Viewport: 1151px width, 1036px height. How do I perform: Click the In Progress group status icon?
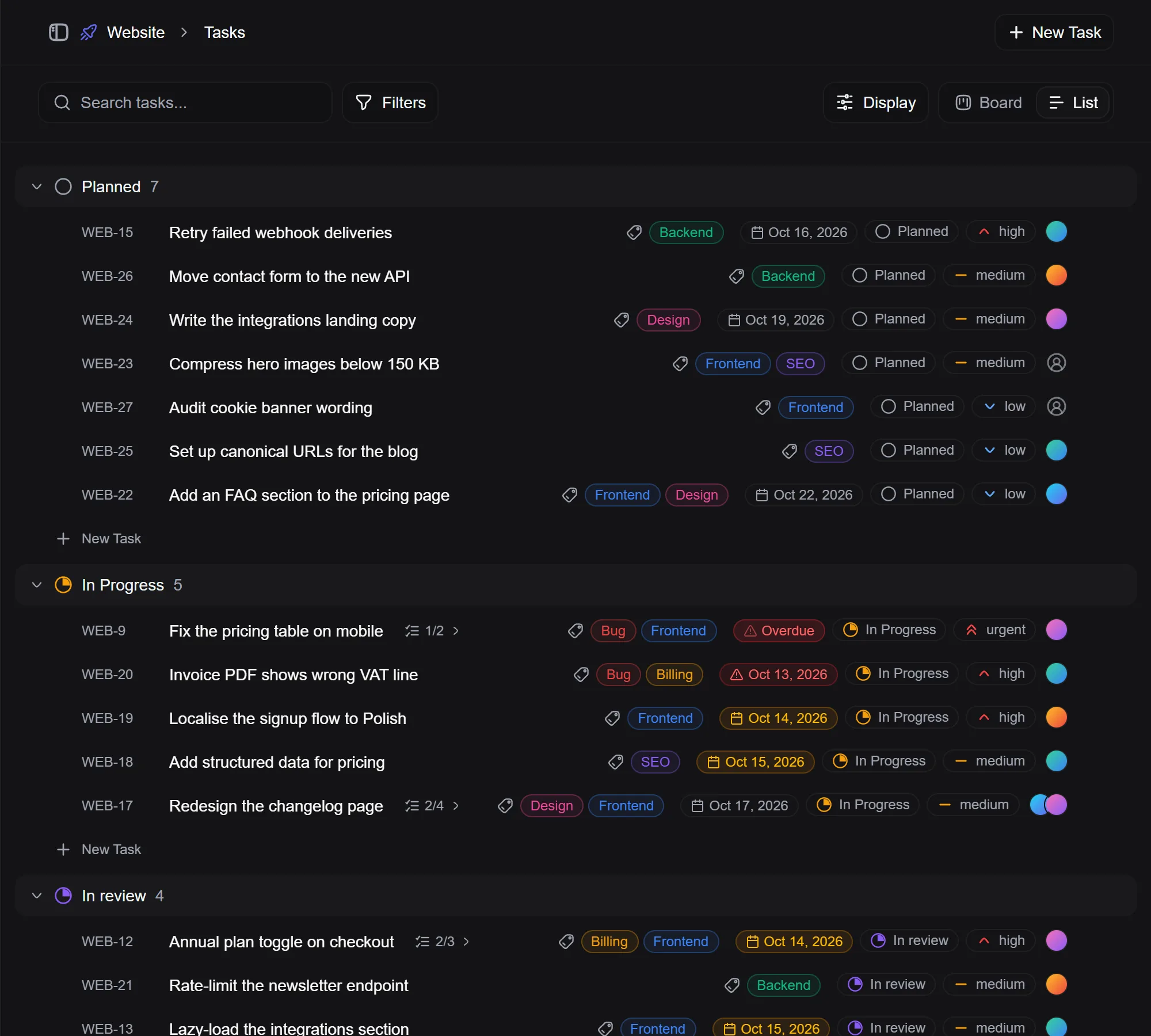pos(63,585)
